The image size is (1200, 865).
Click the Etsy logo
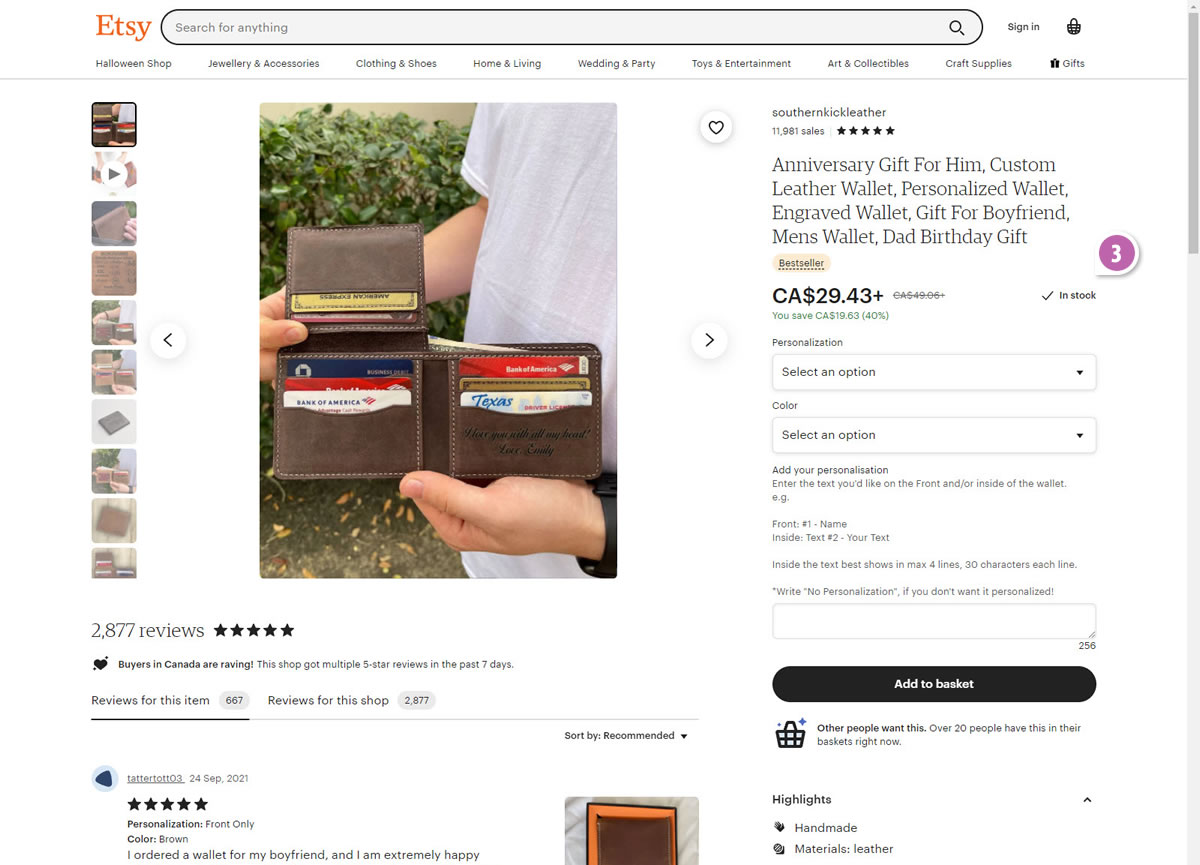[123, 27]
